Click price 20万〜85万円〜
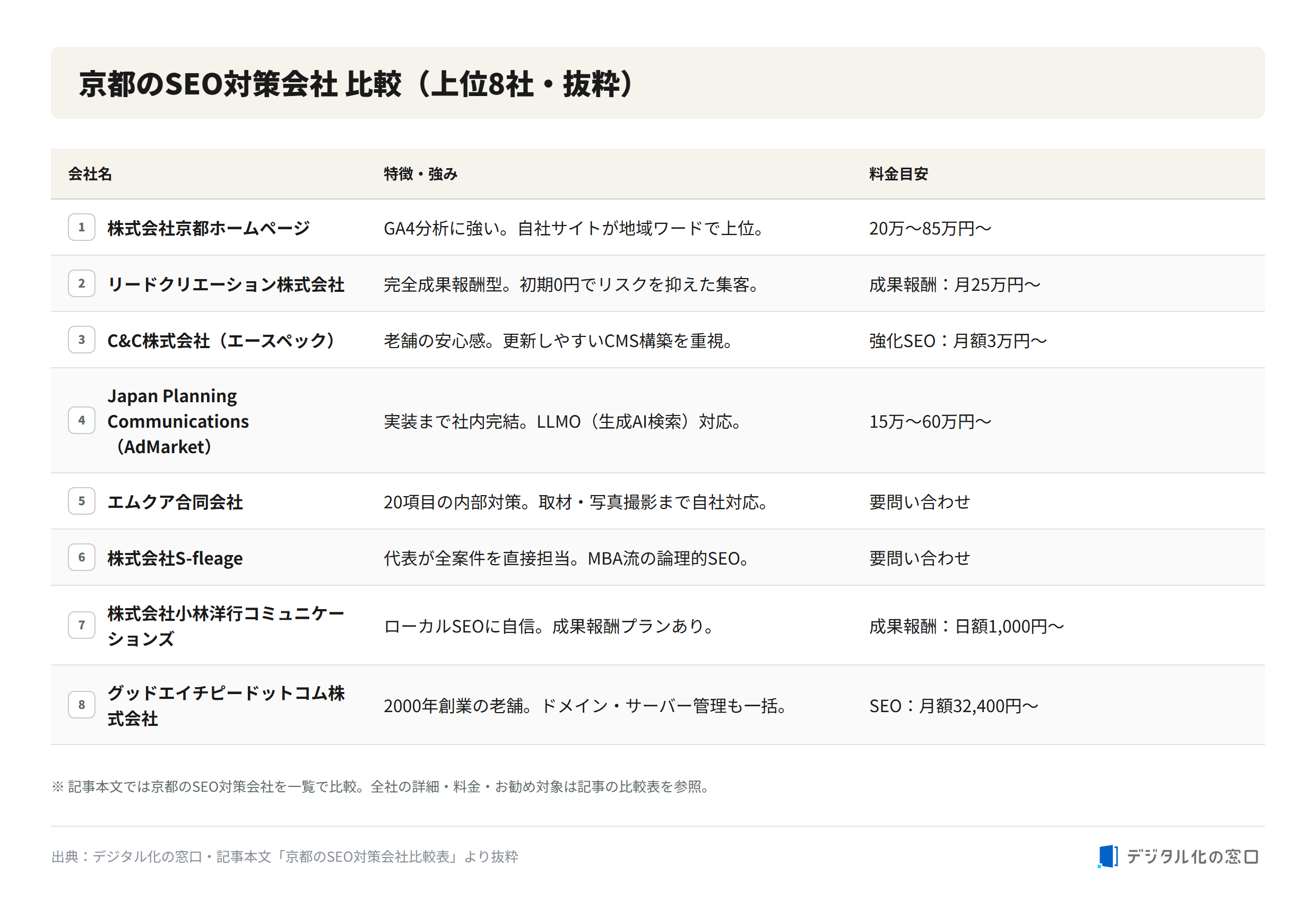1316x918 pixels. click(x=930, y=228)
